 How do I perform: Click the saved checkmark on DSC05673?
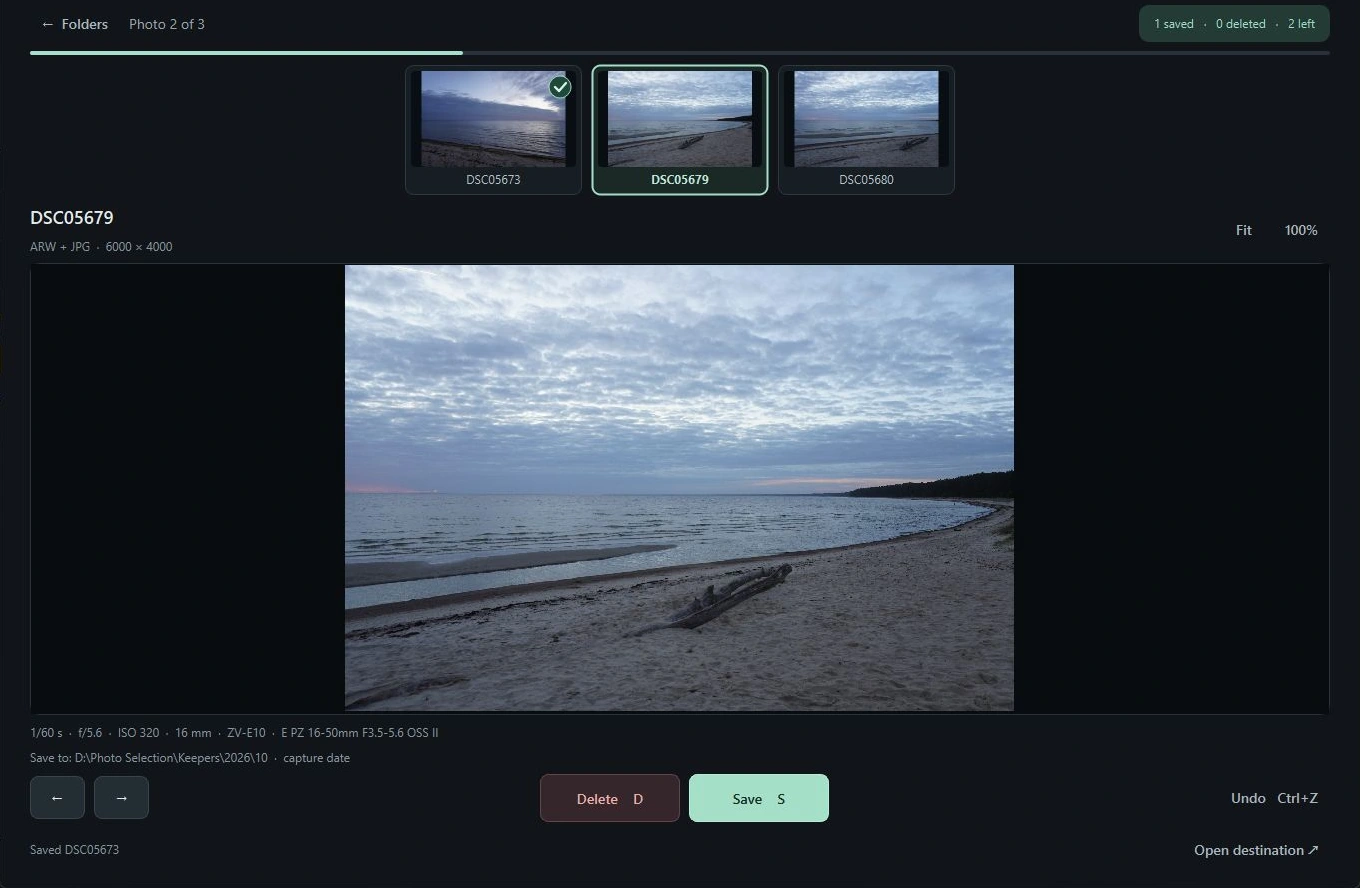click(x=561, y=87)
